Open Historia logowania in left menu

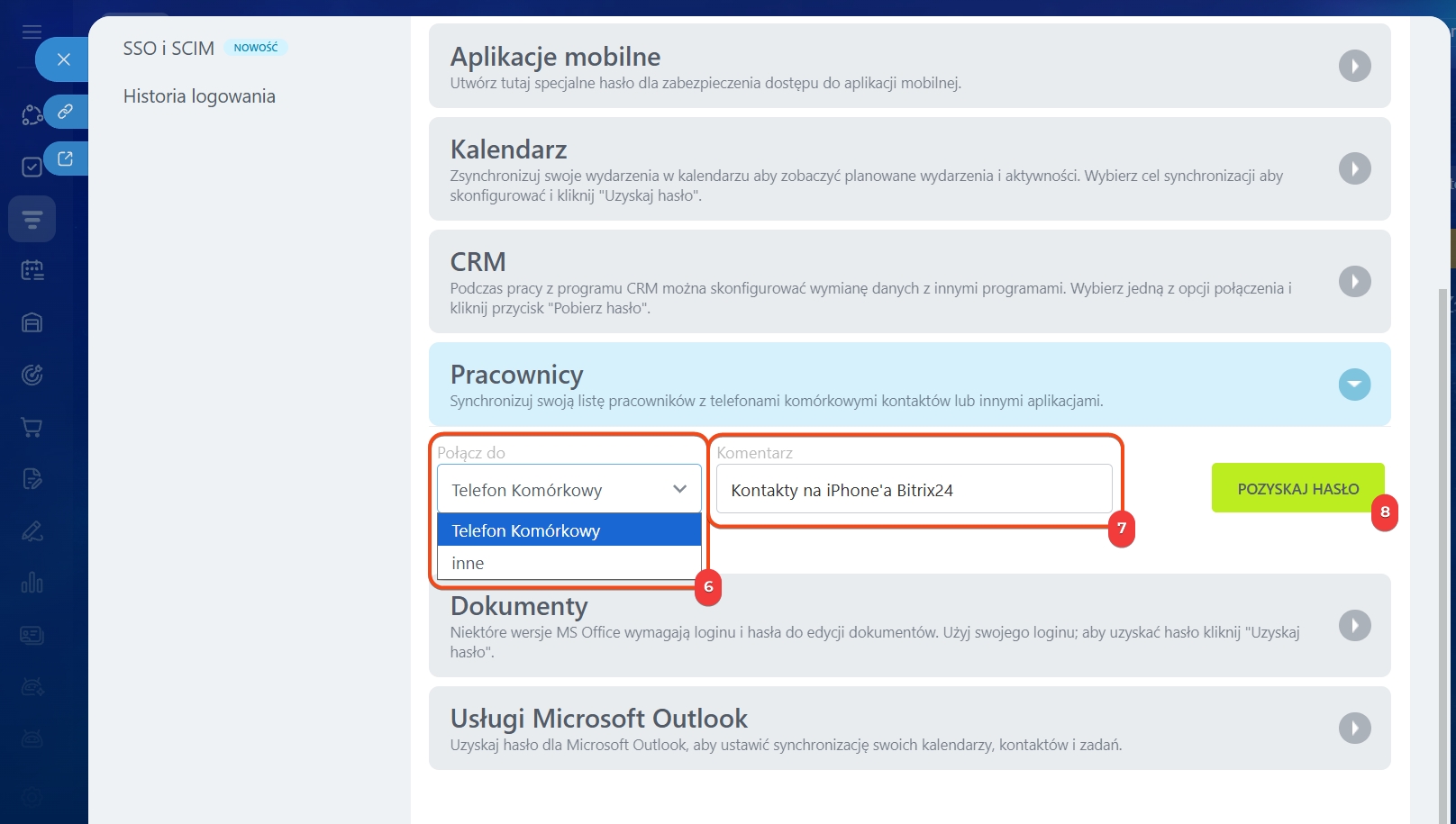click(199, 96)
